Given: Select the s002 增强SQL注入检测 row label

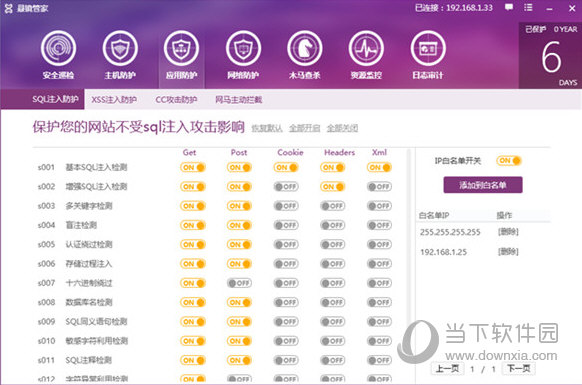Looking at the screenshot, I should coord(97,187).
